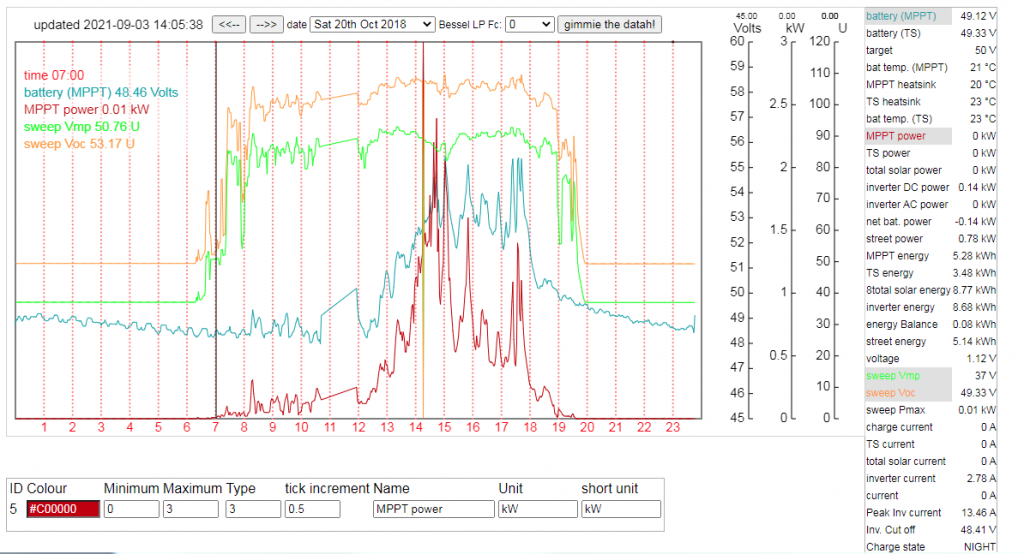Expand the Bessel LP Fc dropdown
Screen dimensions: 1024x554
(529, 24)
